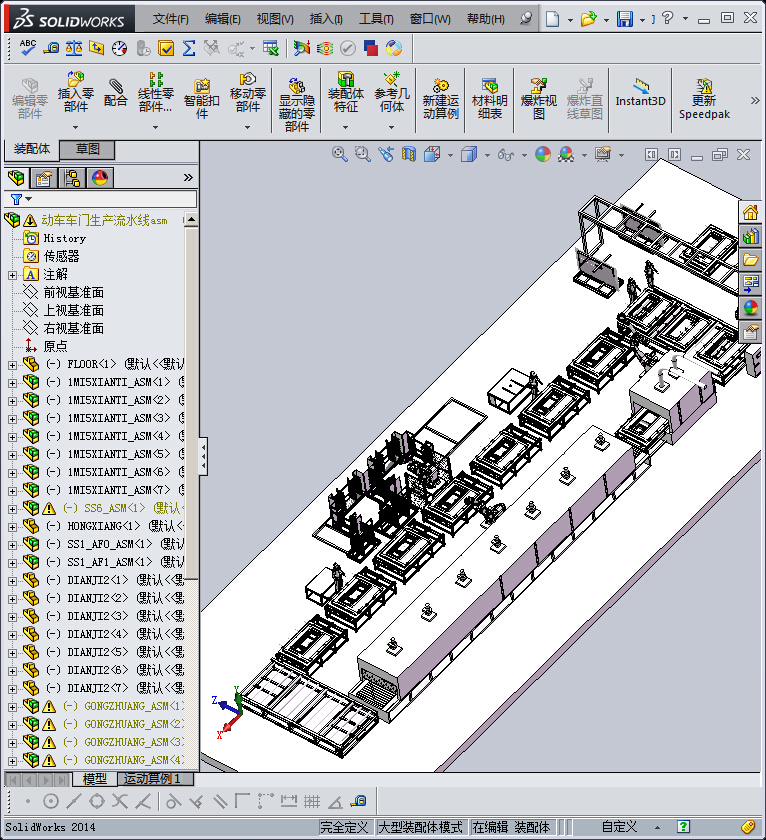Toggle Show Hidden Components (显示隐藏的零部件)
The image size is (766, 840).
(x=296, y=105)
